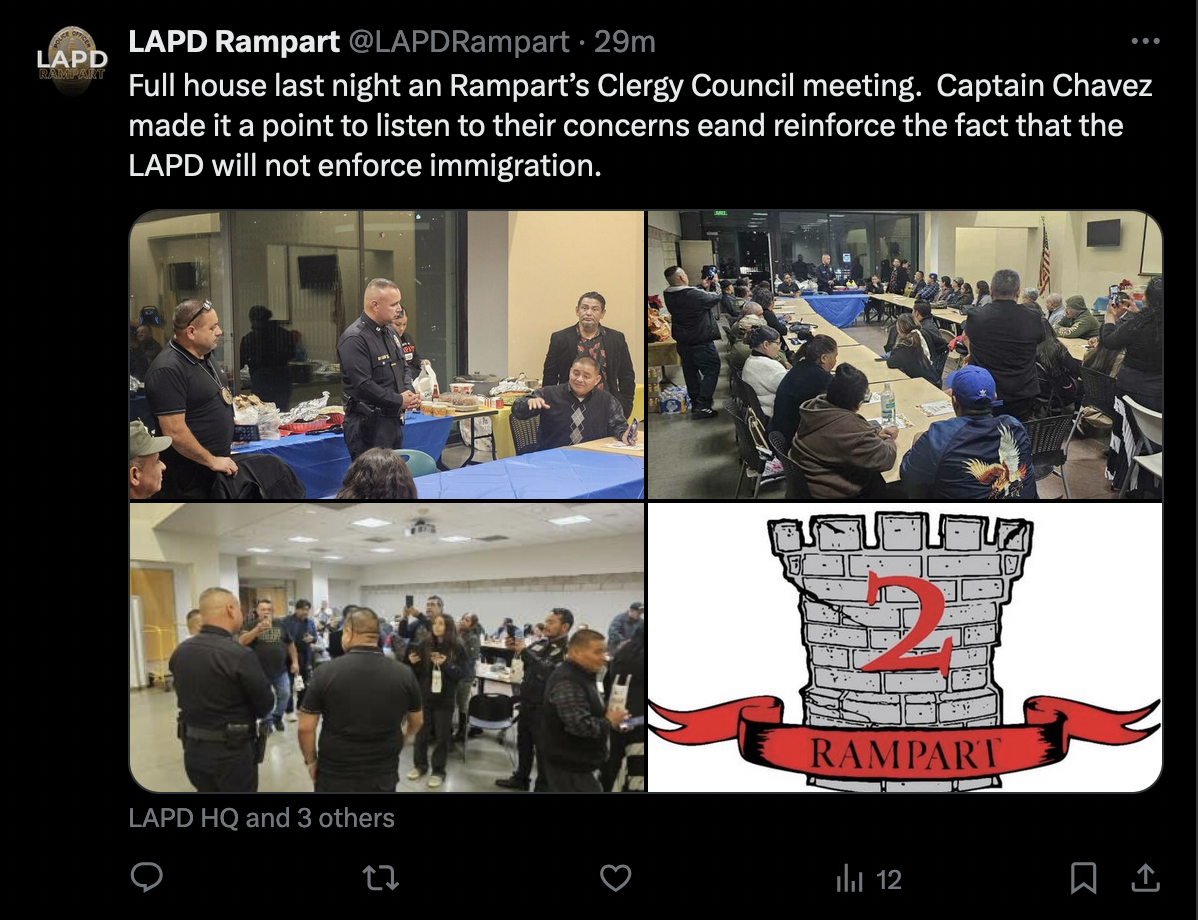Screen dimensions: 1198x920
Task: Click tweet line about listening to concerns
Action: pyautogui.click(x=626, y=125)
